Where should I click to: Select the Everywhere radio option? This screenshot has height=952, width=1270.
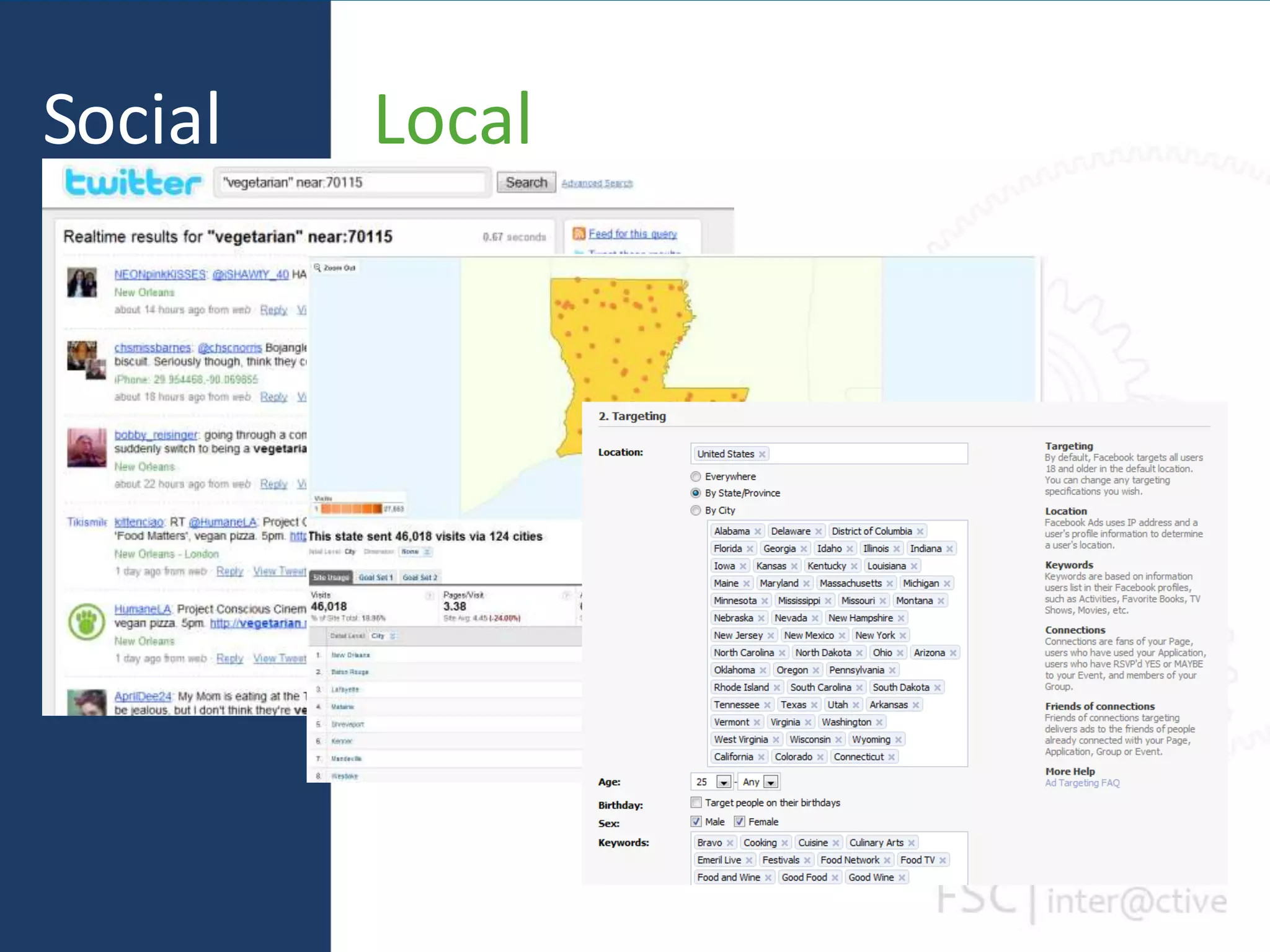coord(696,477)
